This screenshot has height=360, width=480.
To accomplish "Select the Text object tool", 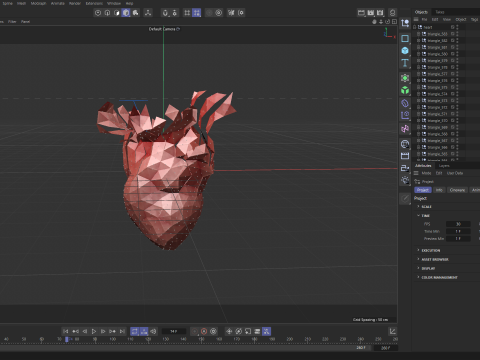I will tap(405, 63).
